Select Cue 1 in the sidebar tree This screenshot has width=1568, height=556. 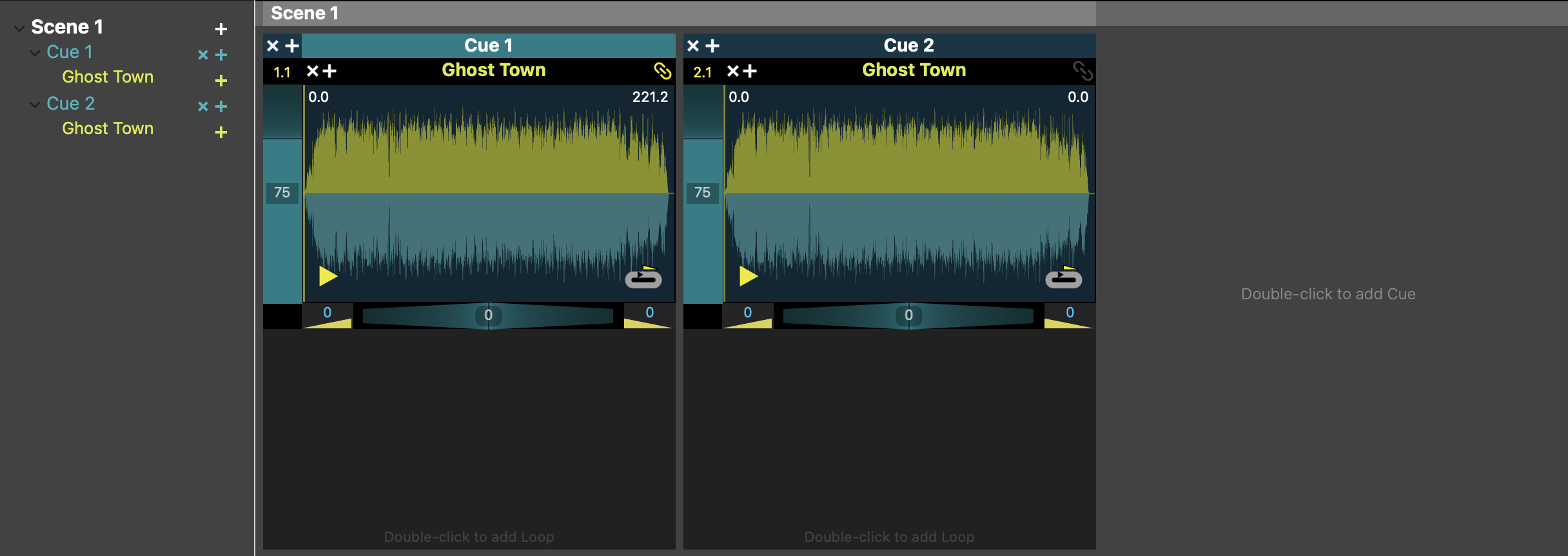click(x=70, y=52)
